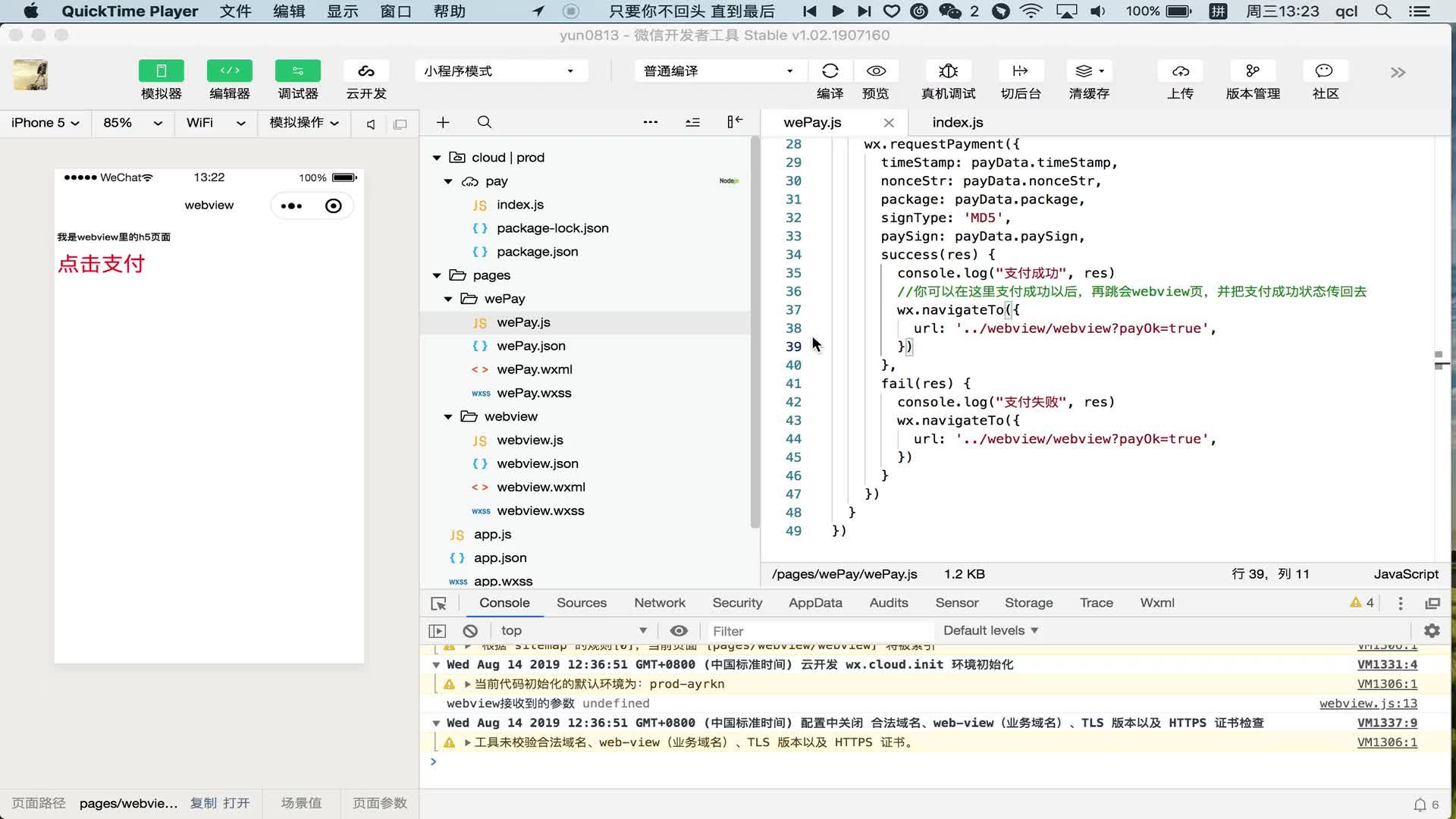The width and height of the screenshot is (1456, 819).
Task: Open the Cloud Development console icon
Action: tap(366, 71)
